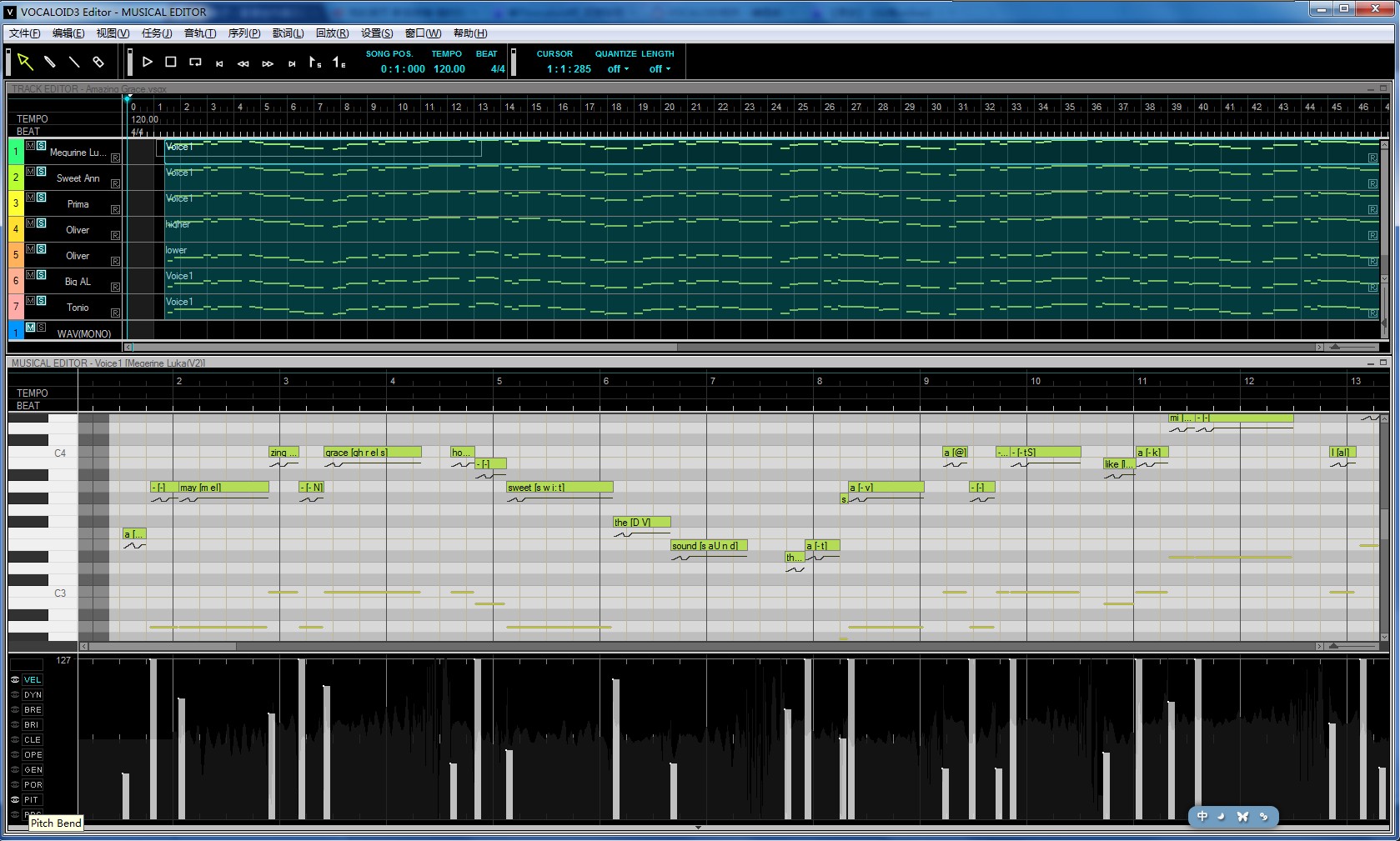Viewport: 1400px width, 841px height.
Task: Start playback with the play button
Action: 148,62
